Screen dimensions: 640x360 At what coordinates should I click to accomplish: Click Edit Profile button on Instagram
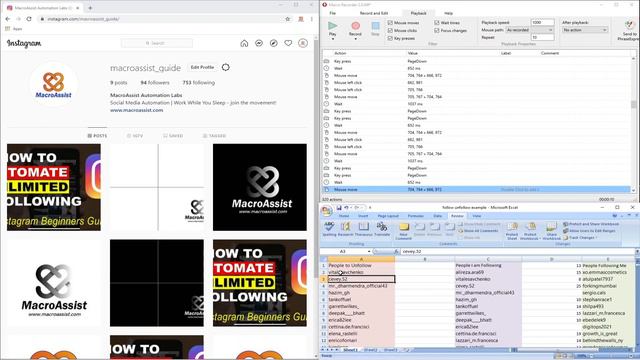(202, 67)
